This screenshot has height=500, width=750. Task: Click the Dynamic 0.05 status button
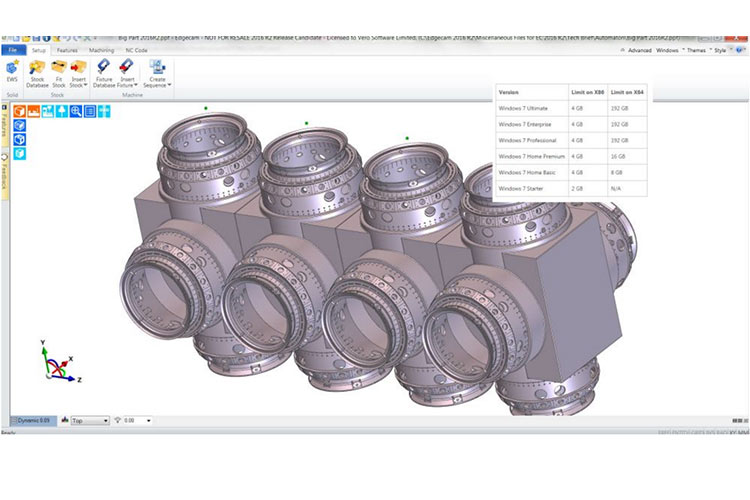pos(33,421)
